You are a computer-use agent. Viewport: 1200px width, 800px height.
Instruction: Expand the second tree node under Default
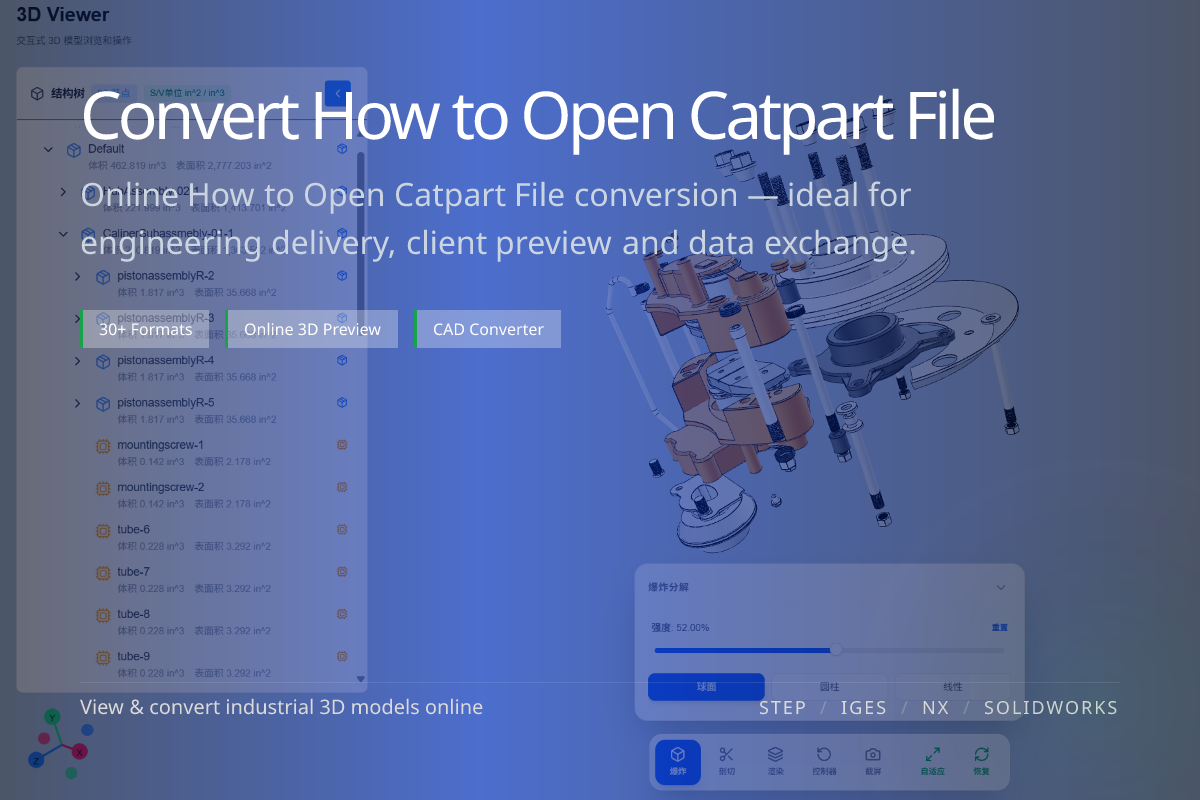click(x=63, y=191)
